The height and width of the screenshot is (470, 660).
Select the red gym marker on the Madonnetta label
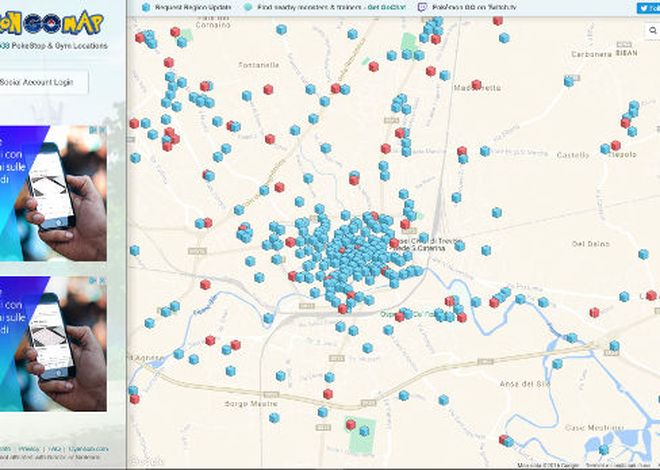point(476,85)
